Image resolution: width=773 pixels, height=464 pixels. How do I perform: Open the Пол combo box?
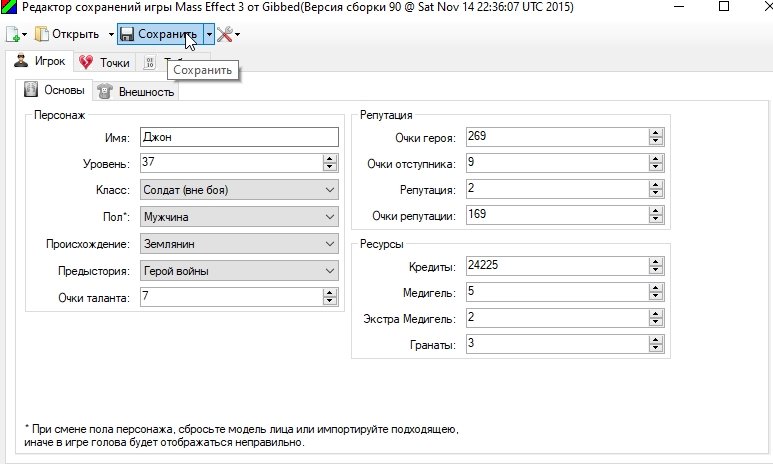point(239,217)
